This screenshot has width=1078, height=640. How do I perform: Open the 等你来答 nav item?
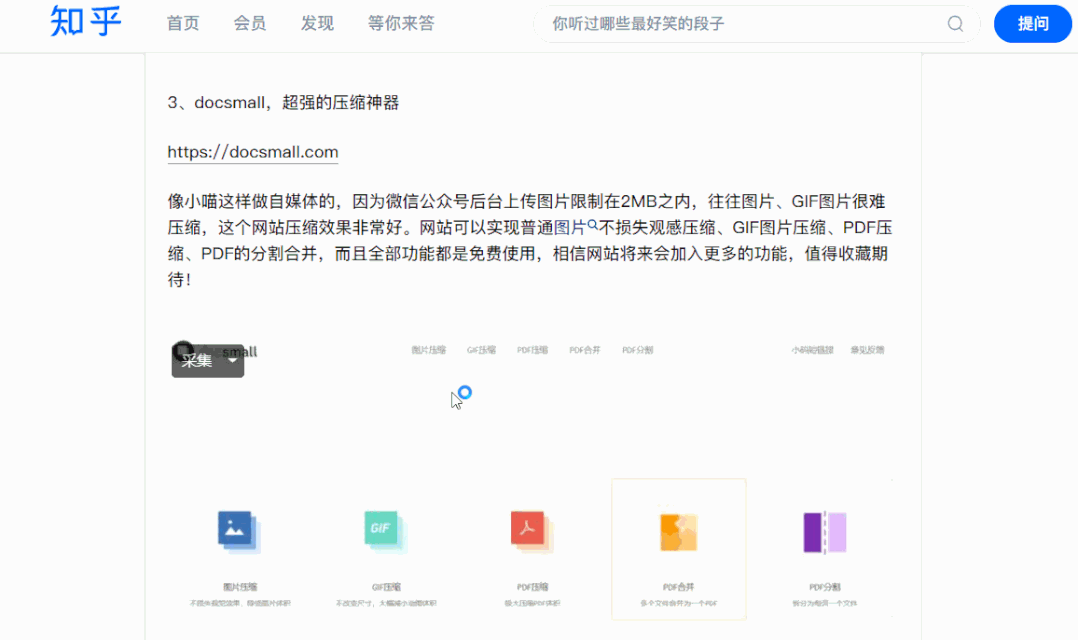pyautogui.click(x=401, y=23)
